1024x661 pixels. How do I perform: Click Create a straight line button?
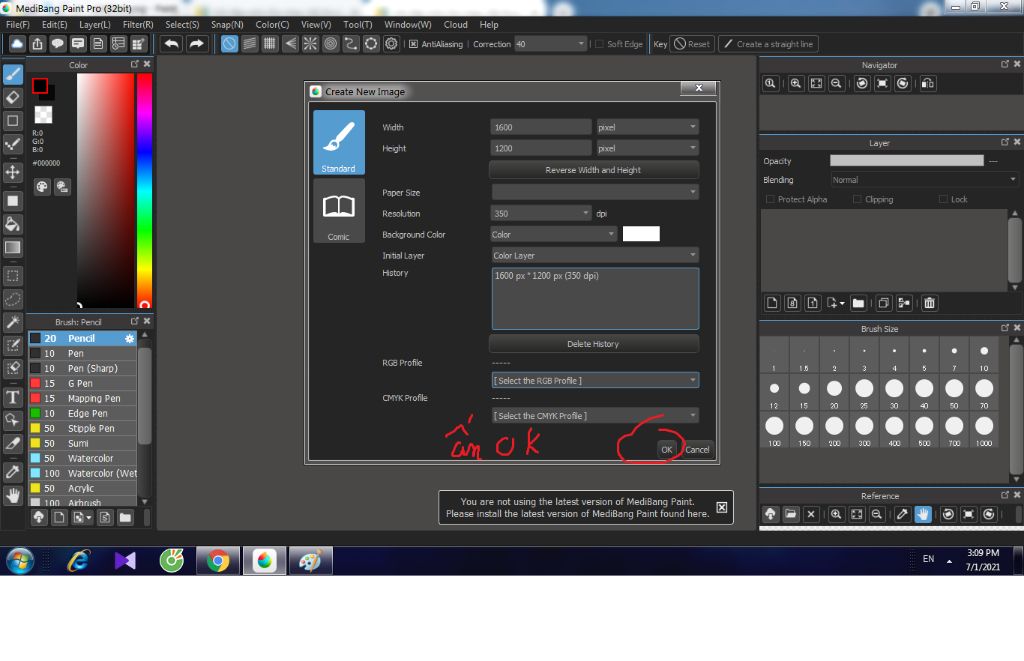769,44
